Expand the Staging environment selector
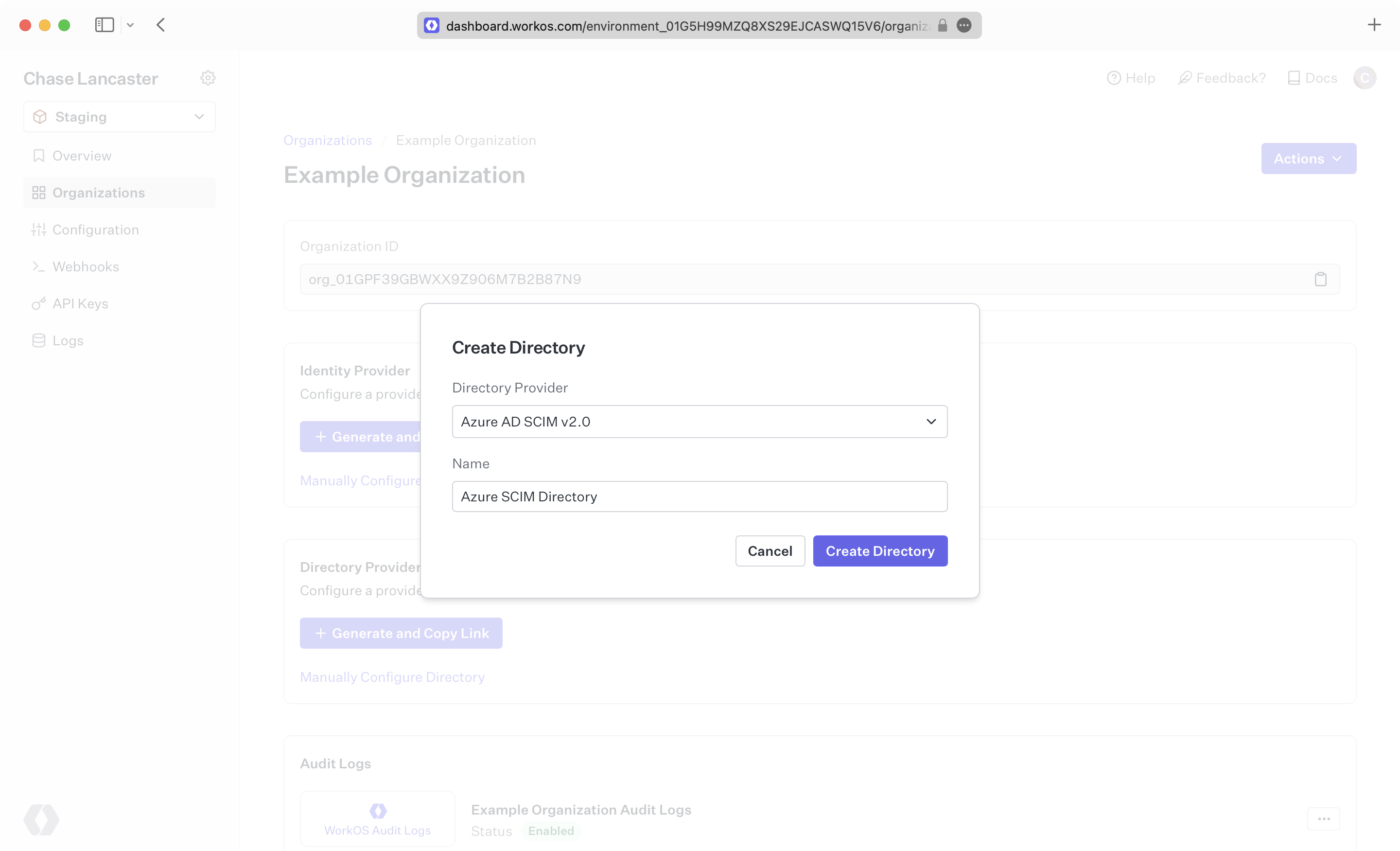 pyautogui.click(x=119, y=117)
